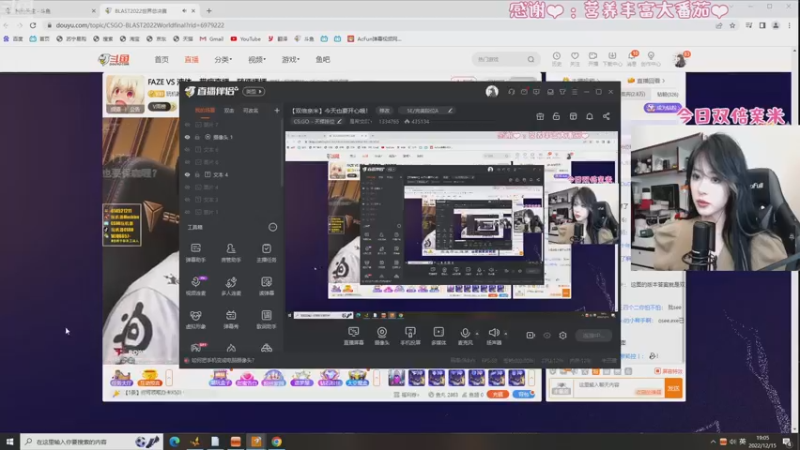
Task: Click the streamer avatar in the app title bar
Action: (492, 91)
